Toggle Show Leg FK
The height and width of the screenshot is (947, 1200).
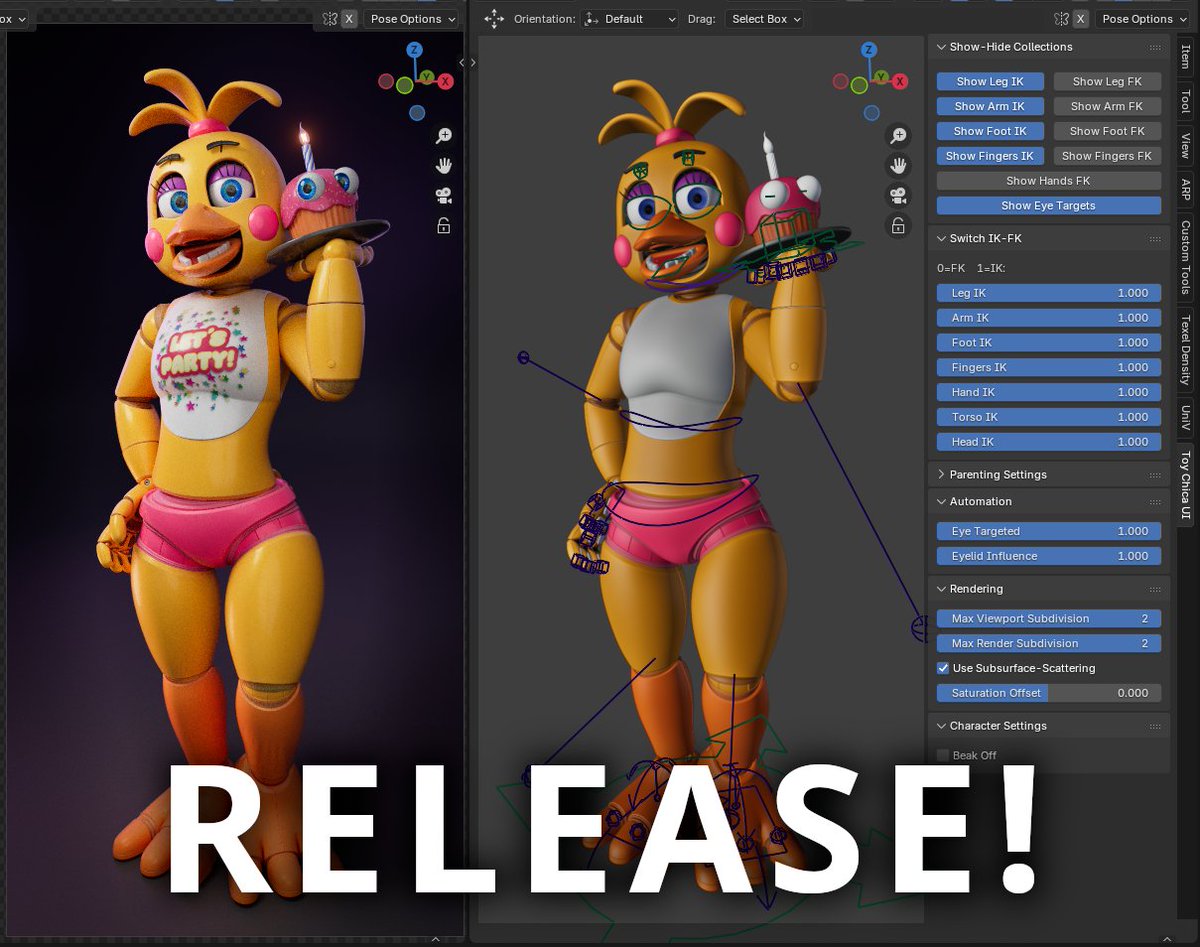tap(1106, 81)
